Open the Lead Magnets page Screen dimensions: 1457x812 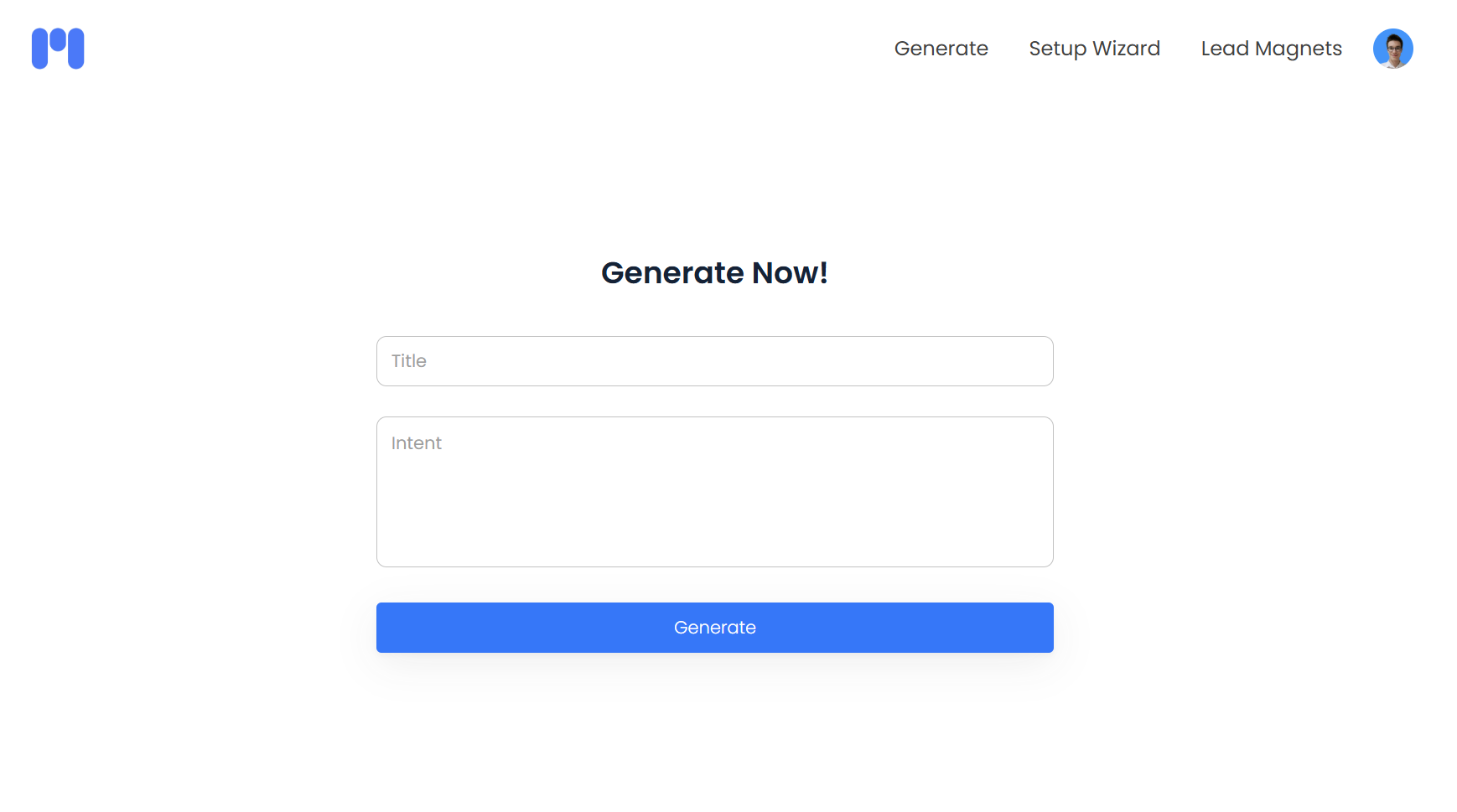coord(1271,49)
